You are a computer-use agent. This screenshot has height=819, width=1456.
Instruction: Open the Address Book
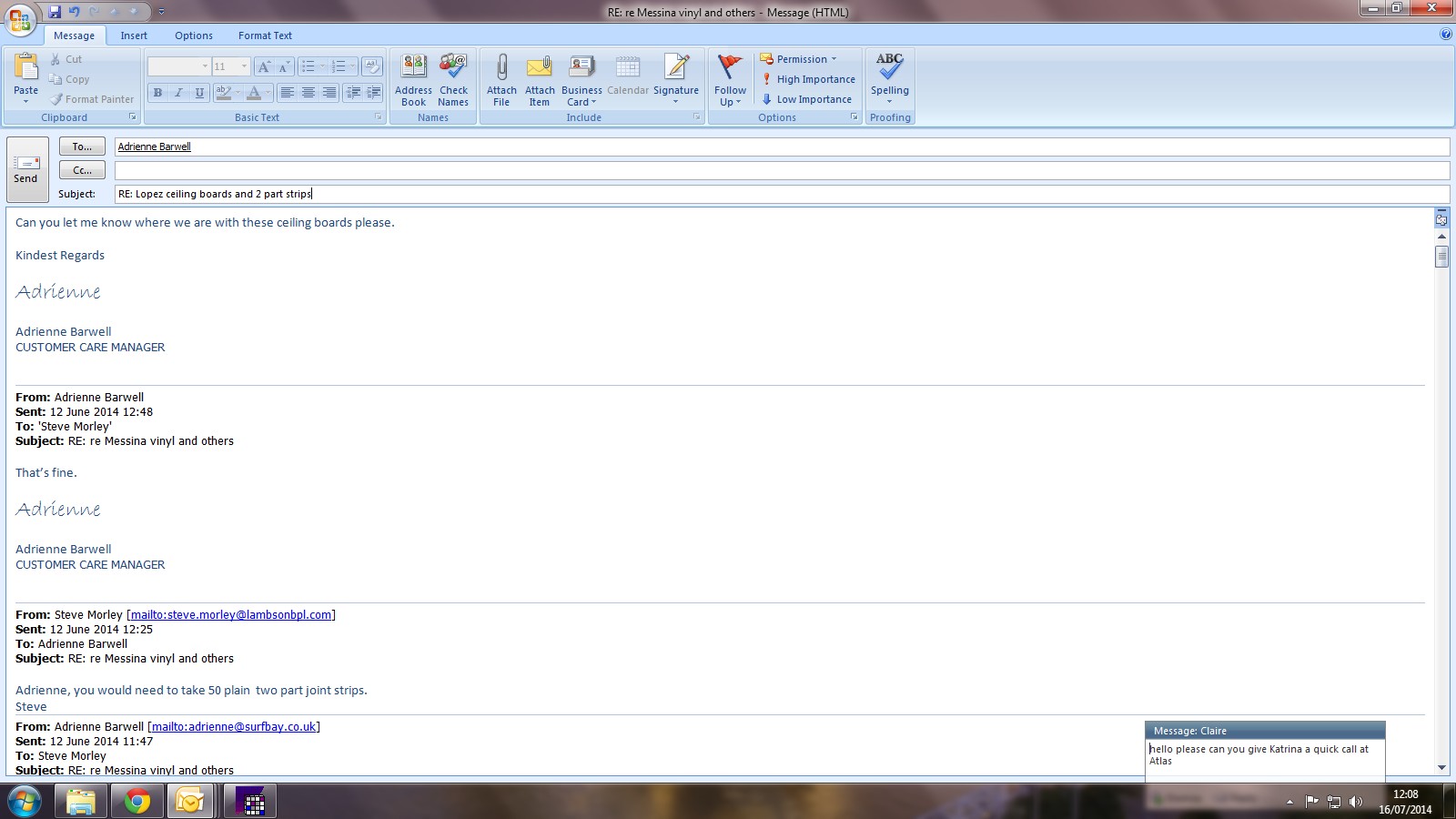point(413,68)
